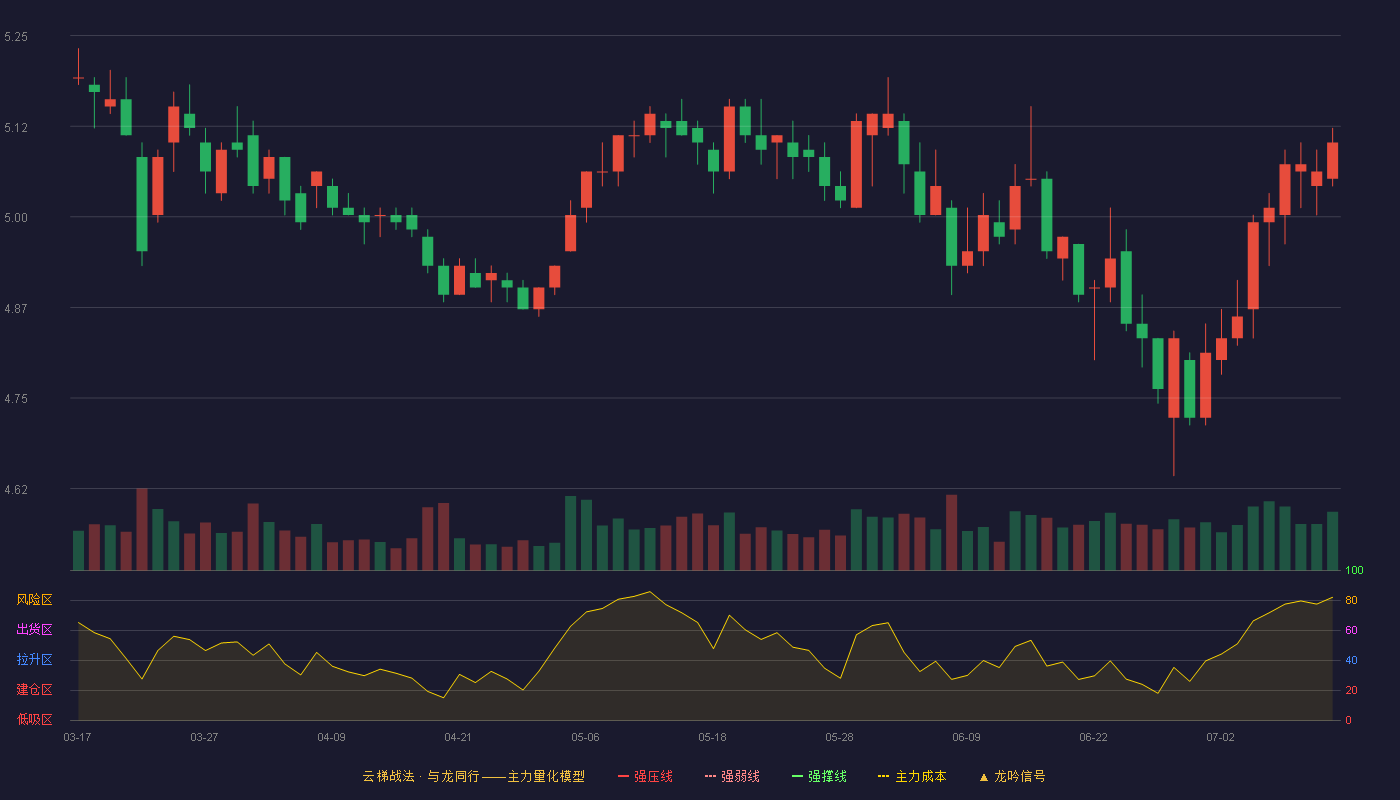Click the 07-02 date axis label

pyautogui.click(x=1220, y=737)
